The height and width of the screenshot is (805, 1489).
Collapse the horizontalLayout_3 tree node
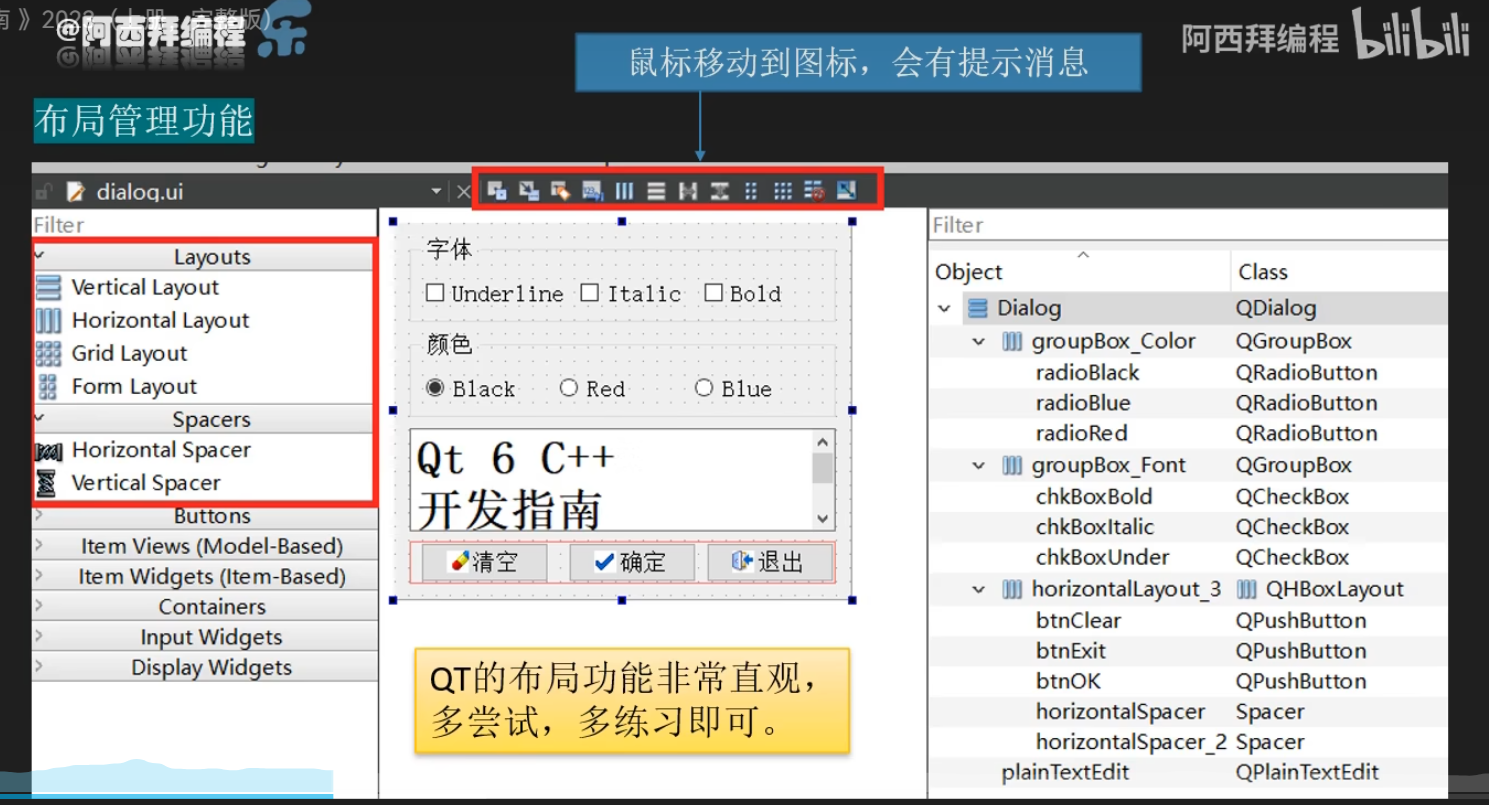pyautogui.click(x=979, y=590)
